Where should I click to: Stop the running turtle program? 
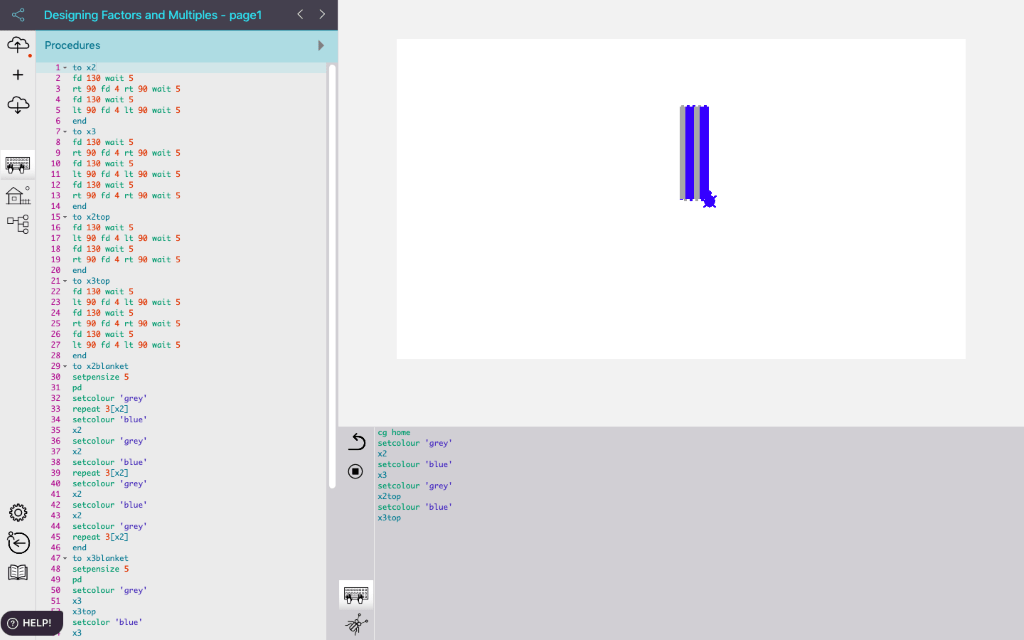click(356, 471)
